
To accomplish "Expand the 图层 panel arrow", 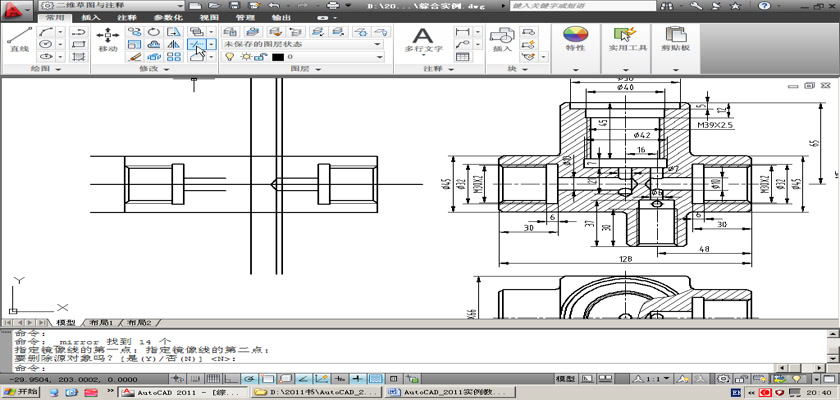I will tap(318, 69).
